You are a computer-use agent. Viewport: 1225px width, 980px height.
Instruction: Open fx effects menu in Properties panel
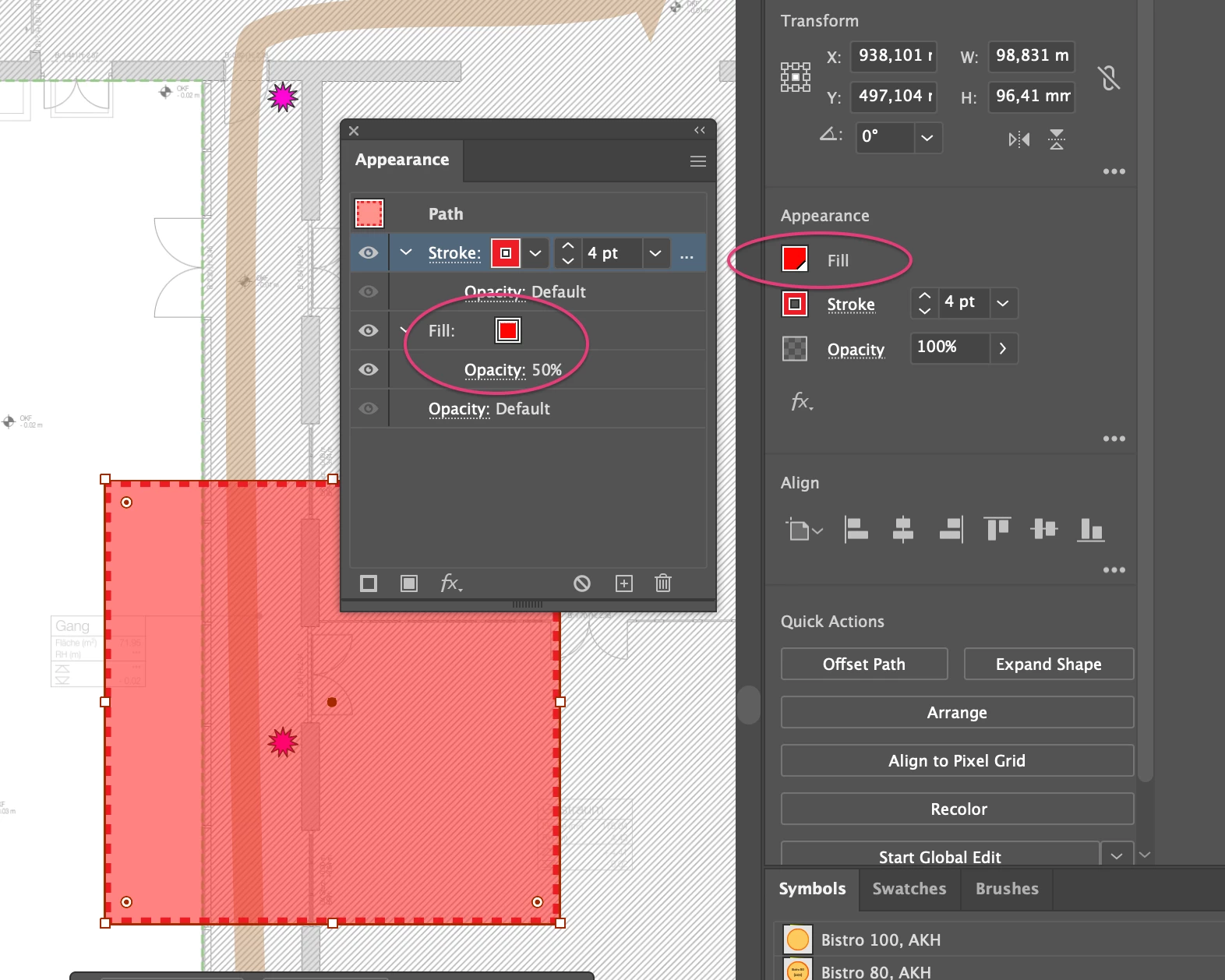point(802,402)
